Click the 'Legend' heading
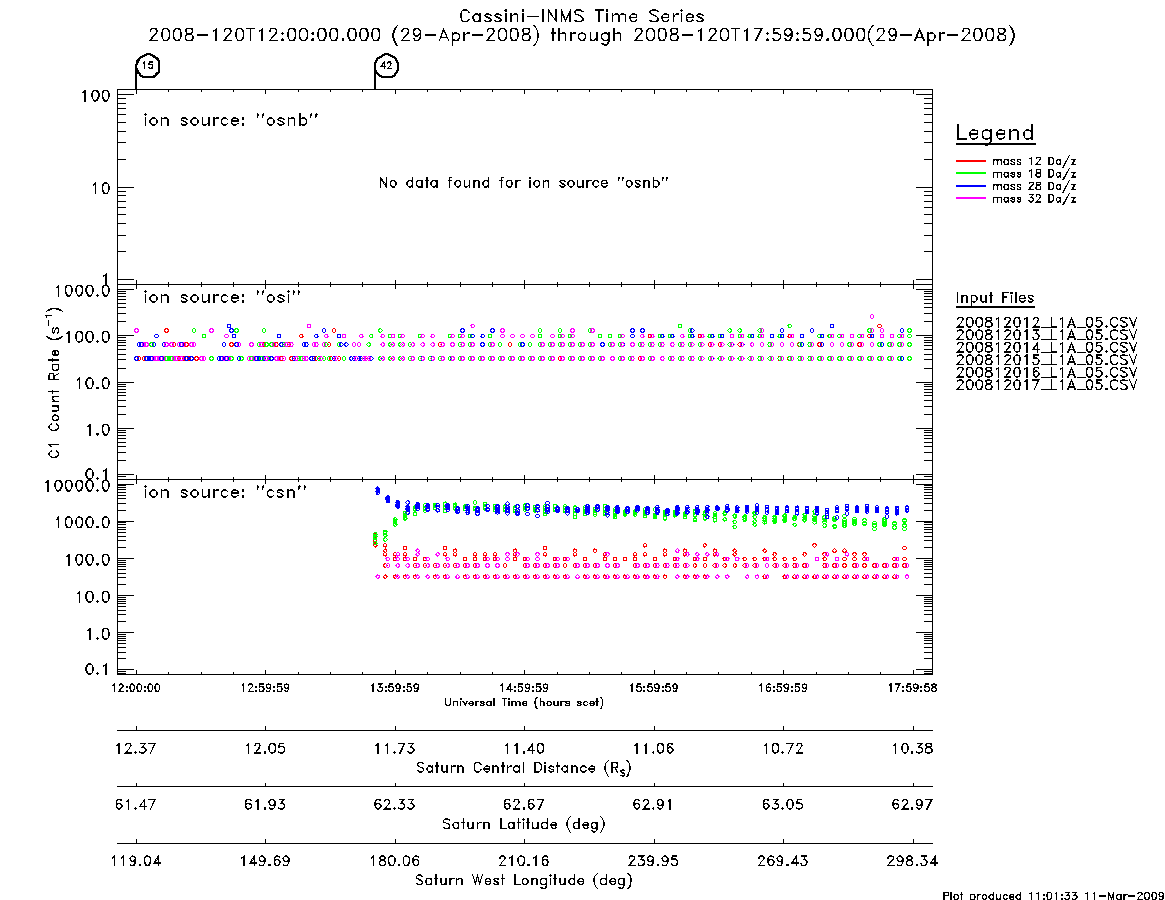 pos(995,134)
